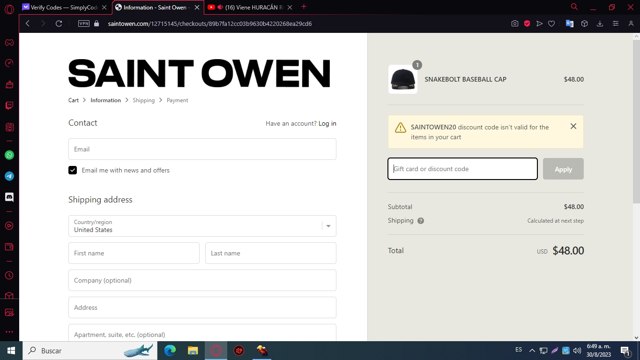This screenshot has height=360, width=640.
Task: Open a new tab with plus
Action: [x=303, y=7]
